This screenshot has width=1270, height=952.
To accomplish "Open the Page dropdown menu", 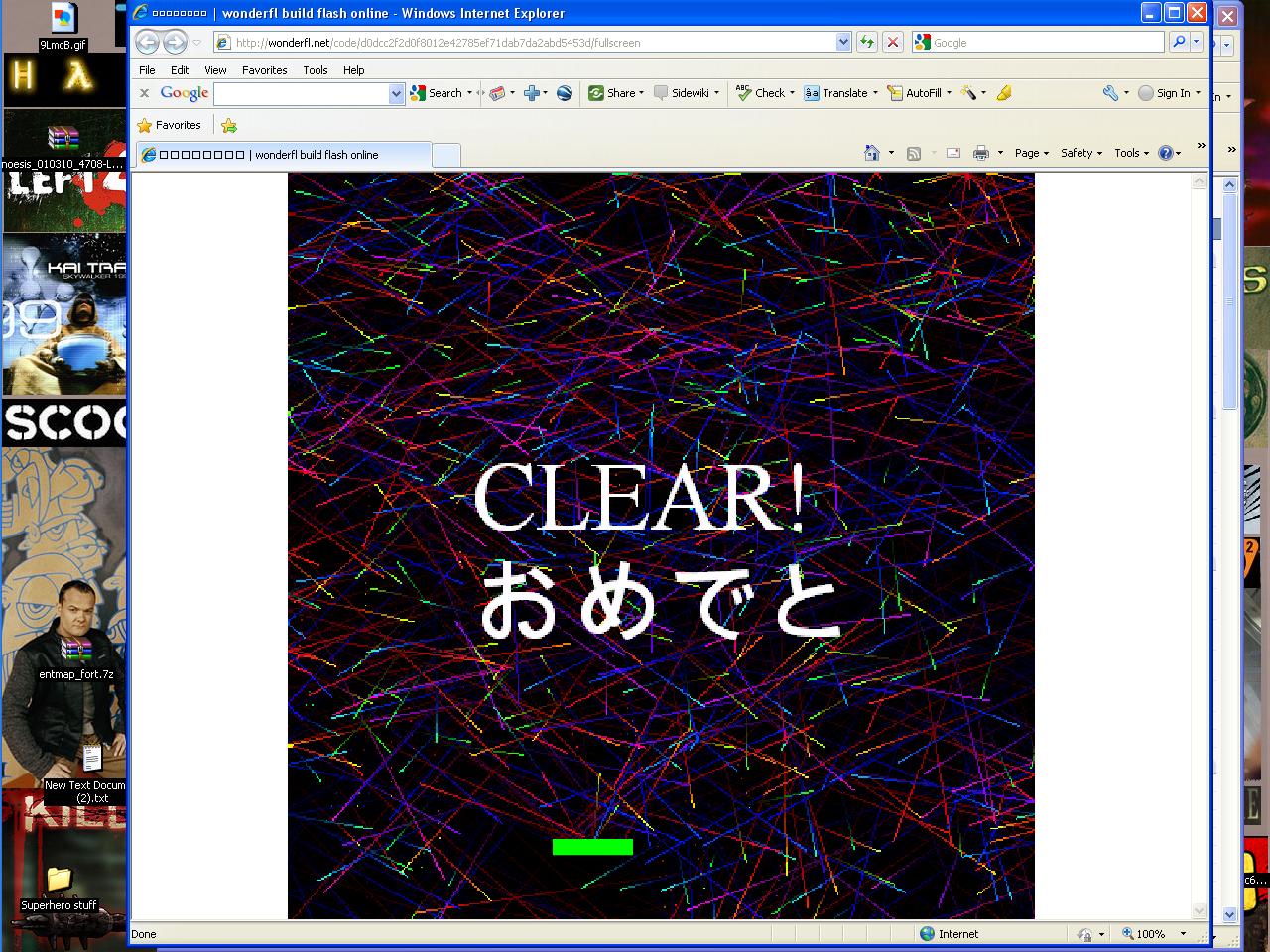I will pyautogui.click(x=1032, y=153).
